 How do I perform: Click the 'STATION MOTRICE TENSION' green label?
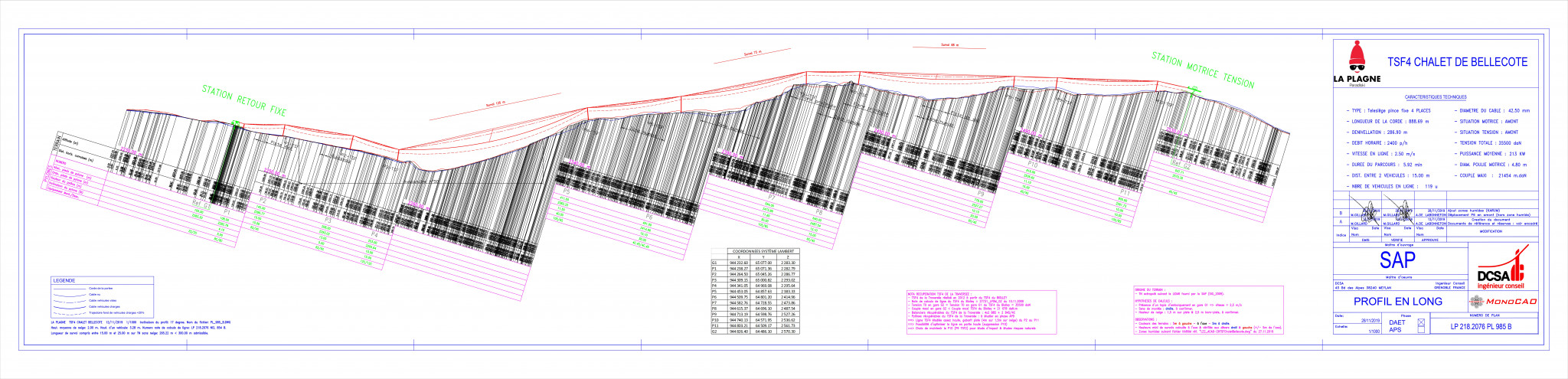point(1203,70)
